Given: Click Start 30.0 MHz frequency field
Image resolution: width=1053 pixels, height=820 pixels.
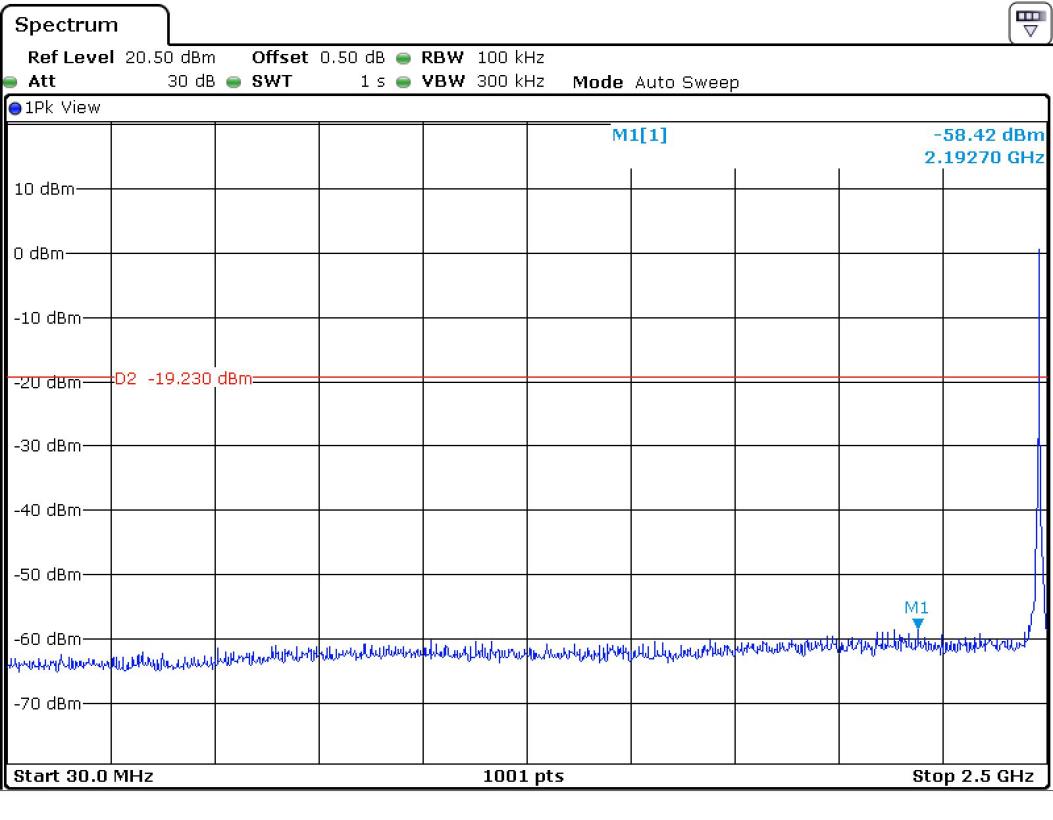Looking at the screenshot, I should pos(83,776).
